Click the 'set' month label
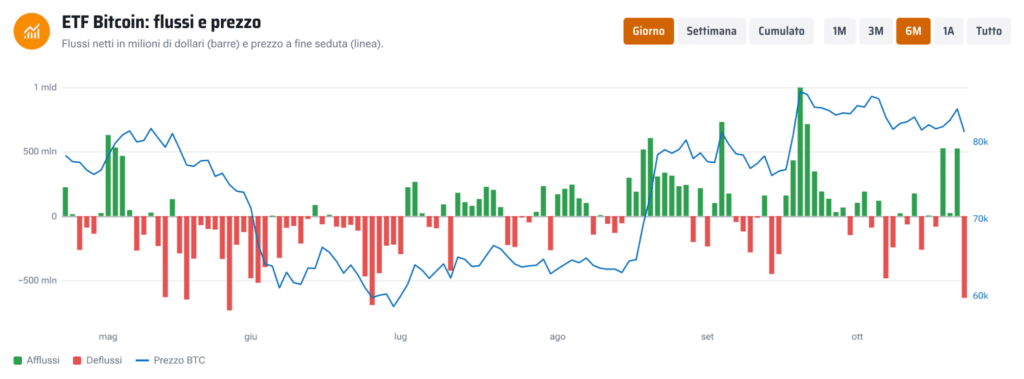The width and height of the screenshot is (1024, 379). (707, 337)
